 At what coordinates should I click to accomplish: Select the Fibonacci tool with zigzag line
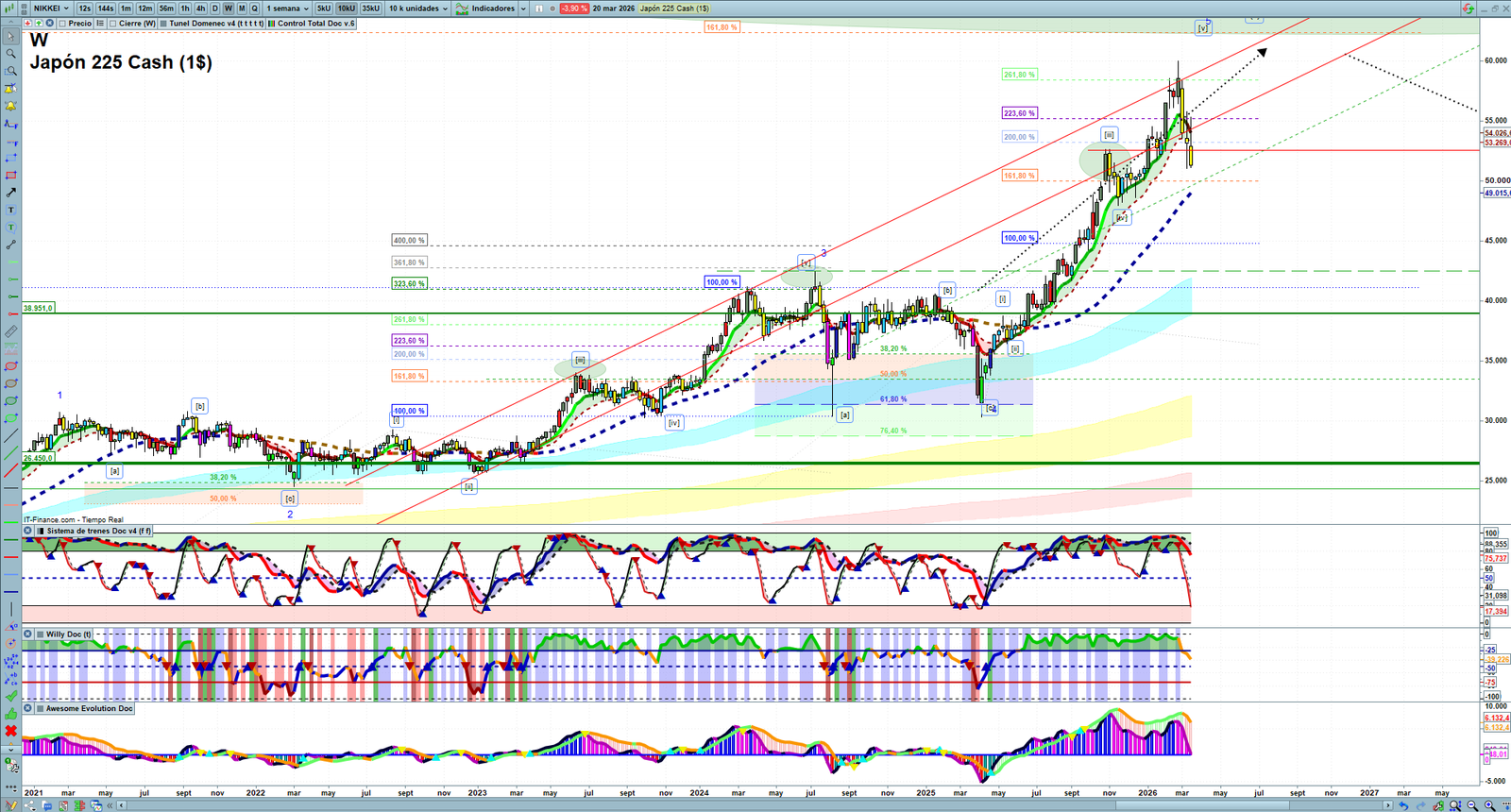tap(10, 124)
